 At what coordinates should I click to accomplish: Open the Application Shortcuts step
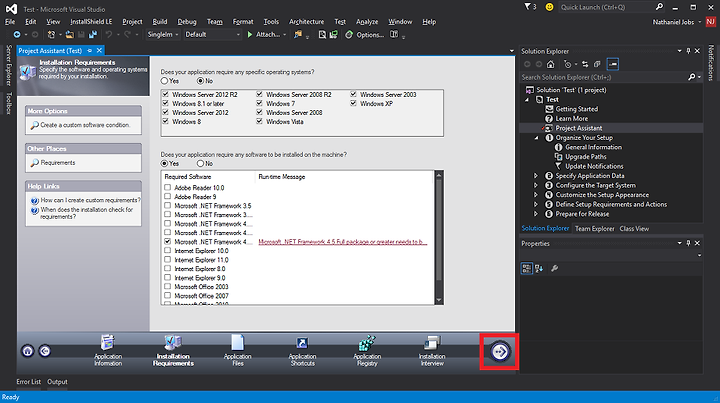[x=302, y=350]
